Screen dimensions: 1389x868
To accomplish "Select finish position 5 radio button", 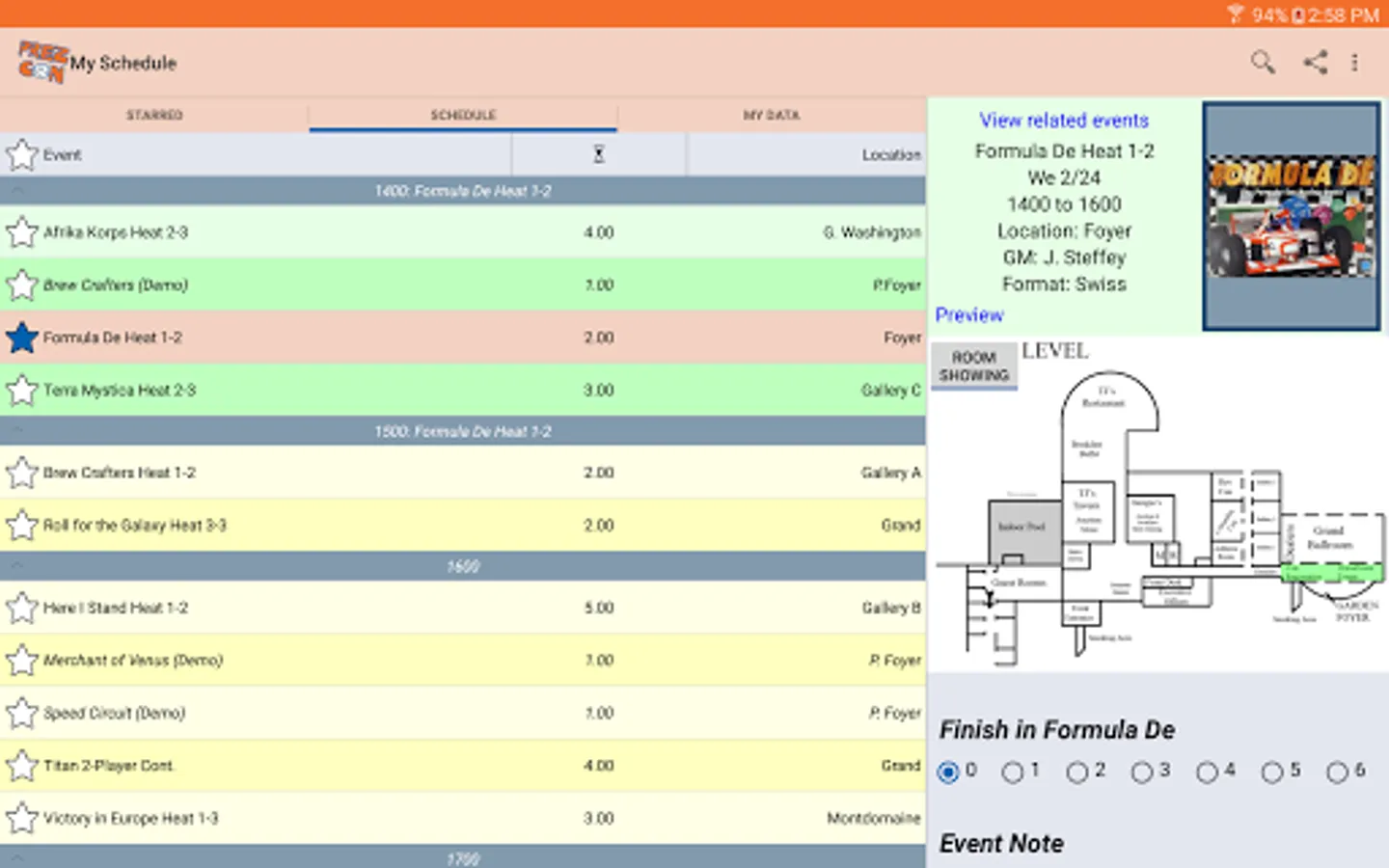I will pyautogui.click(x=1272, y=772).
